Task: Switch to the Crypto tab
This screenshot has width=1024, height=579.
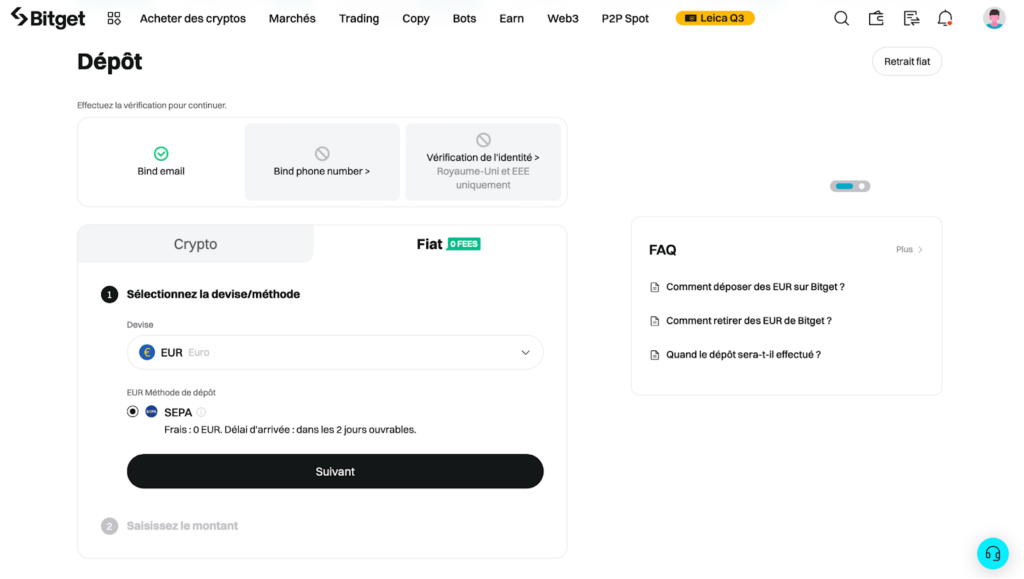Action: tap(195, 243)
